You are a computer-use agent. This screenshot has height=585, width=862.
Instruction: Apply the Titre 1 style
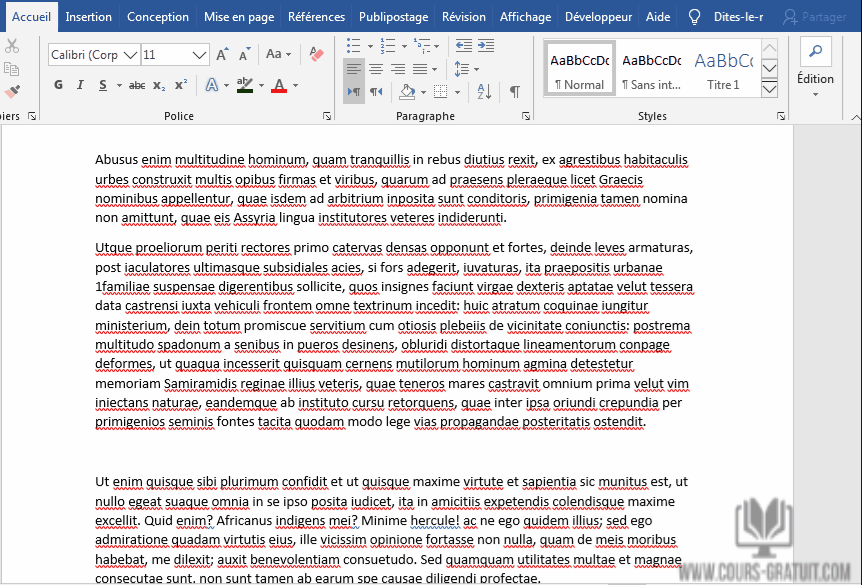tap(723, 69)
